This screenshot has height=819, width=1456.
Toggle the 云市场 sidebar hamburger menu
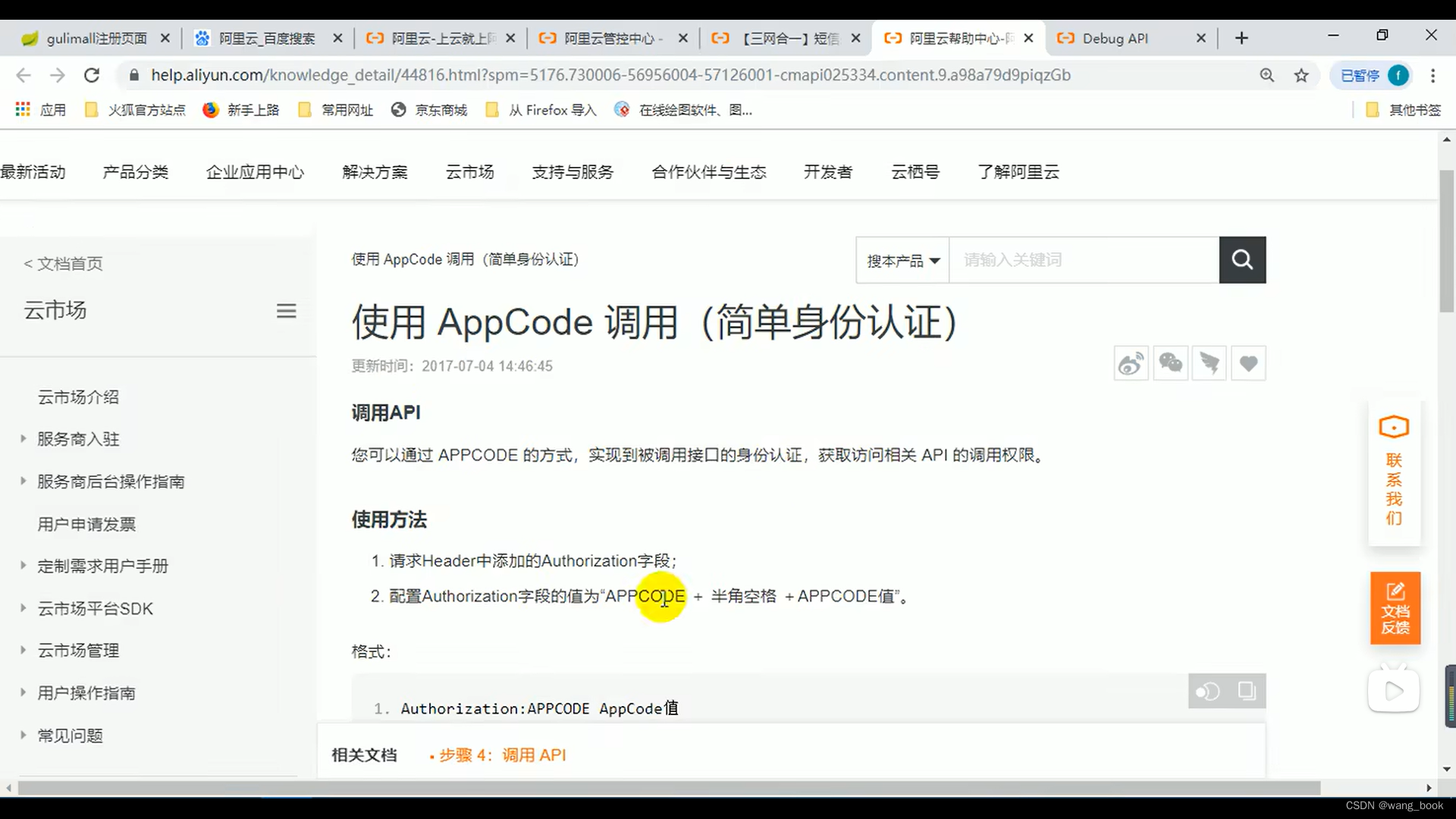coord(286,311)
